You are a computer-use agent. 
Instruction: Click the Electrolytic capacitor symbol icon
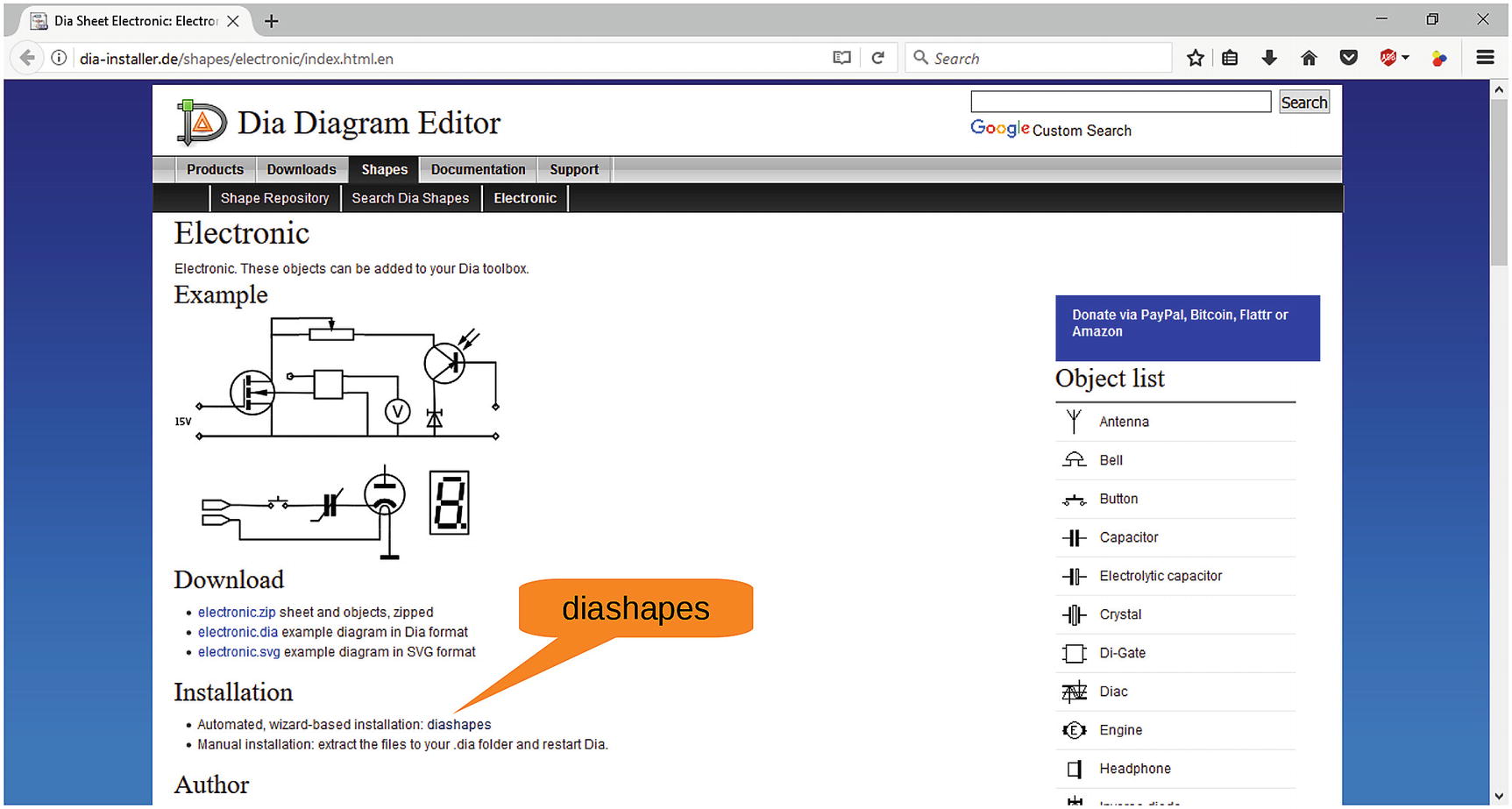[1074, 576]
